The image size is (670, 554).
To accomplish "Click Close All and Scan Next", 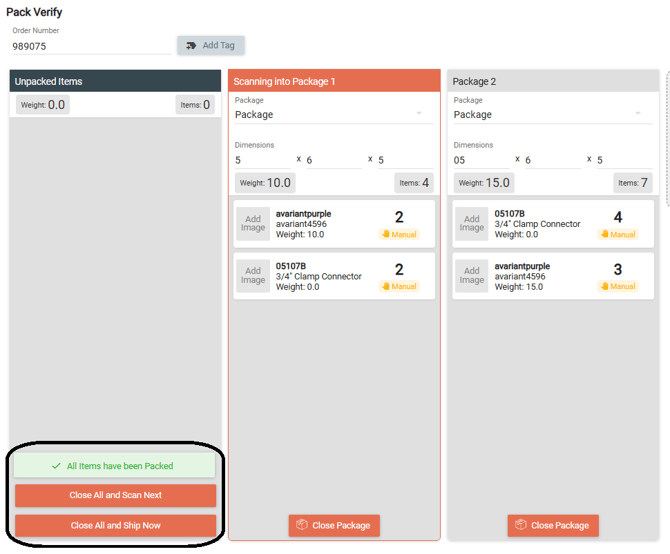I will click(115, 495).
